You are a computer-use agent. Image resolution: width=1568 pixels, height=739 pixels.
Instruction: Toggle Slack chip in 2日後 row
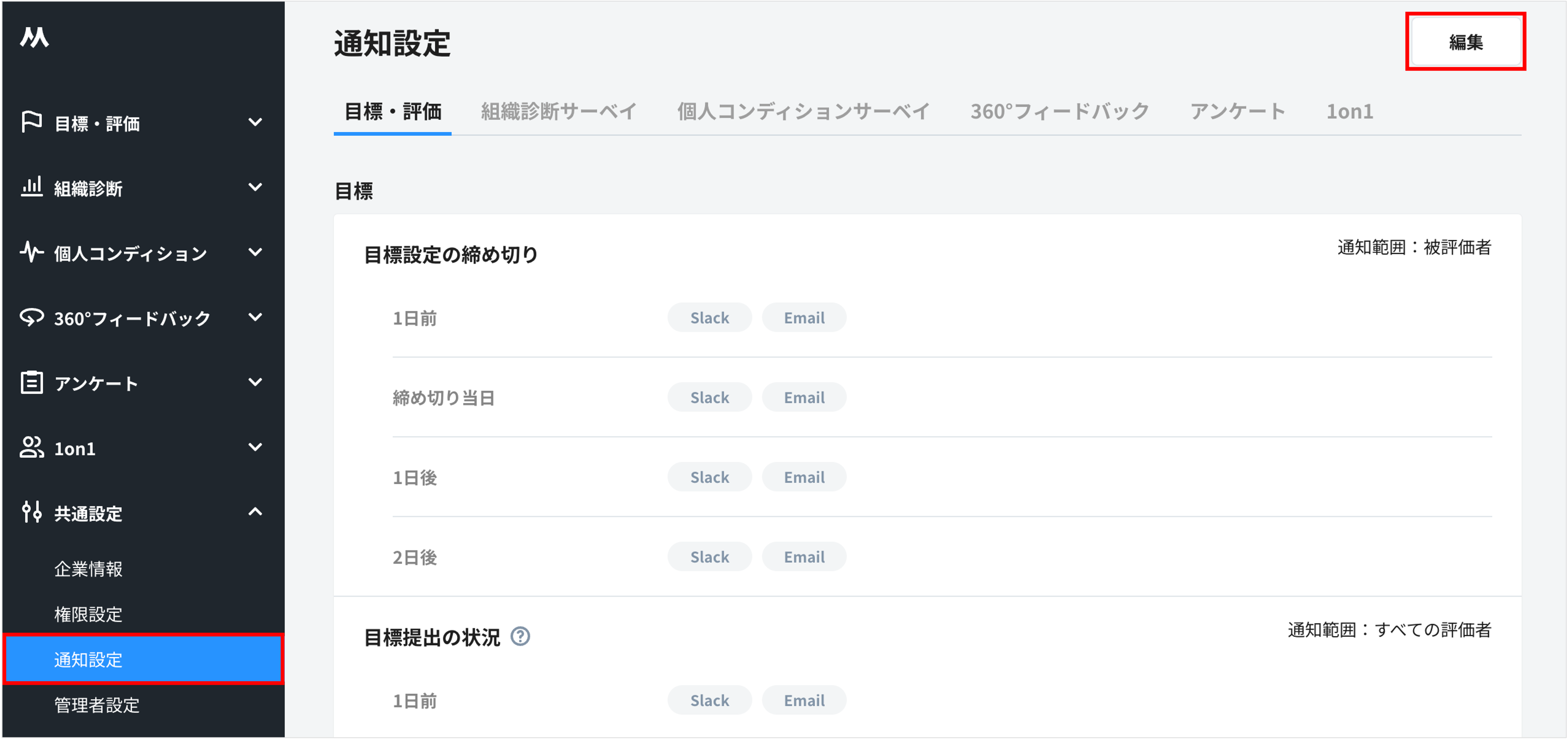tap(709, 557)
